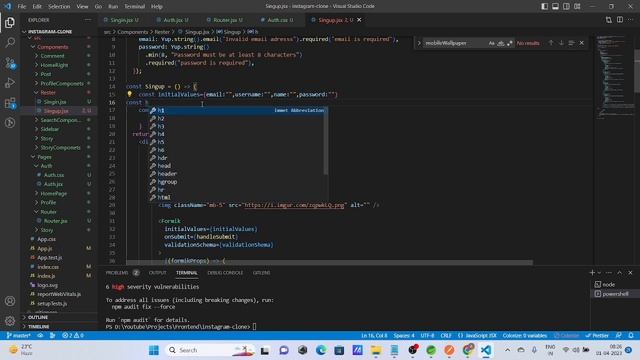
Task: Click the Split Editor Right icon
Action: pyautogui.click(x=620, y=20)
